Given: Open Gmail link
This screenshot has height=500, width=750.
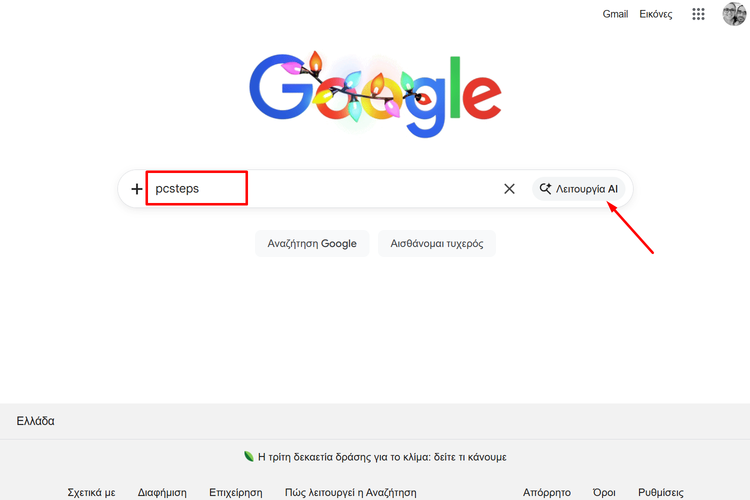Looking at the screenshot, I should click(615, 14).
